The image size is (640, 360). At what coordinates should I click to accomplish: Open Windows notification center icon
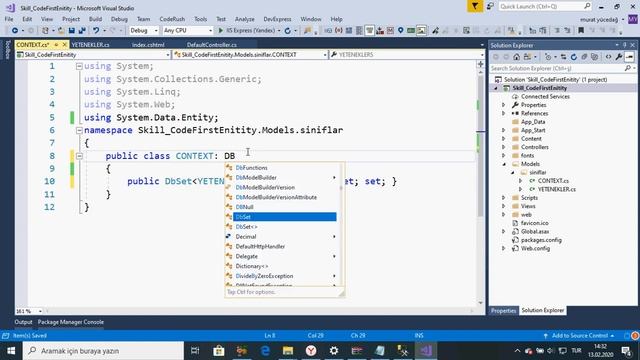626,351
